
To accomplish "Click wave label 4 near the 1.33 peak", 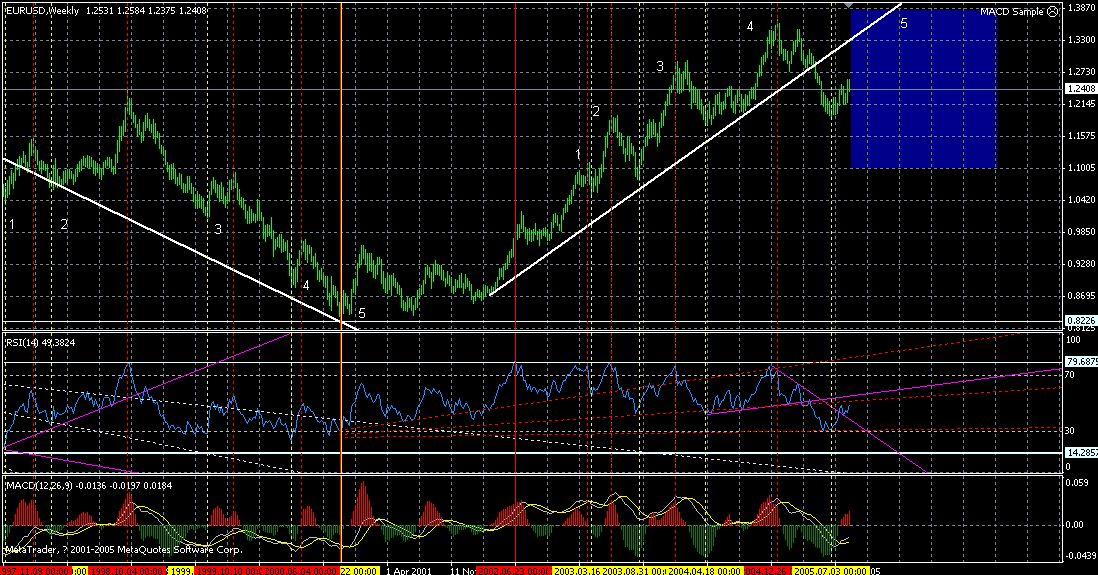I will [750, 27].
